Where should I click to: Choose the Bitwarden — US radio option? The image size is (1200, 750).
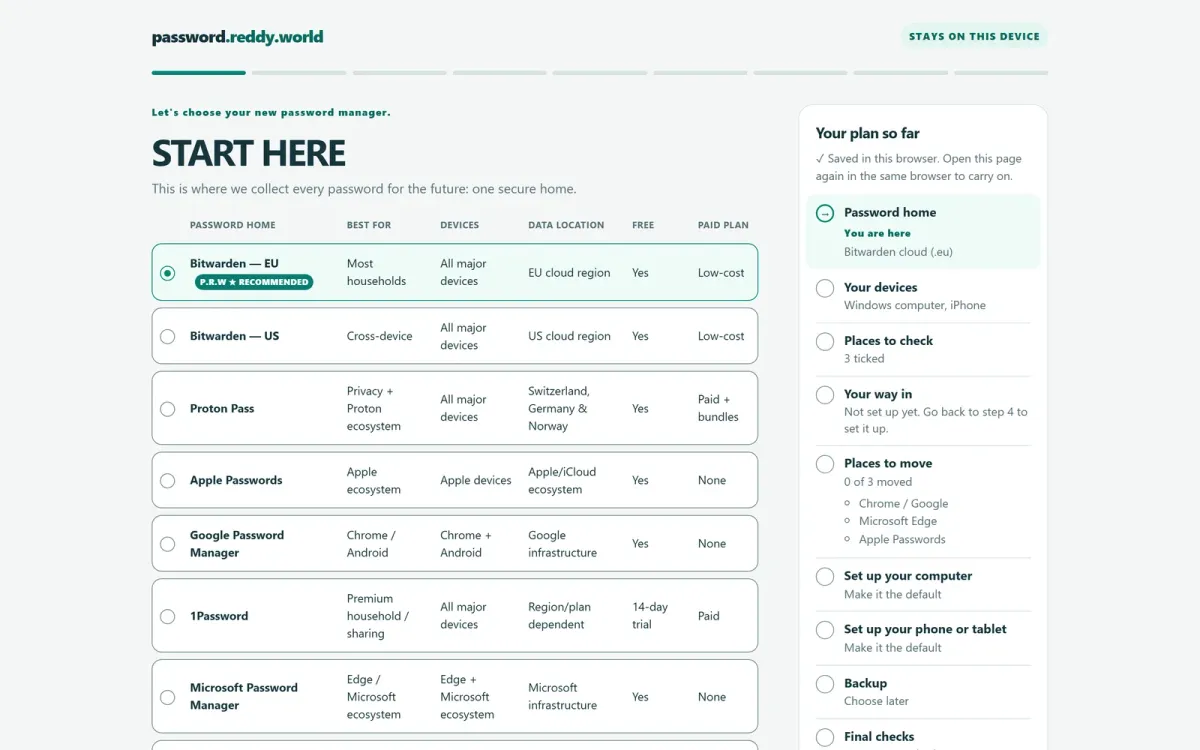point(167,336)
